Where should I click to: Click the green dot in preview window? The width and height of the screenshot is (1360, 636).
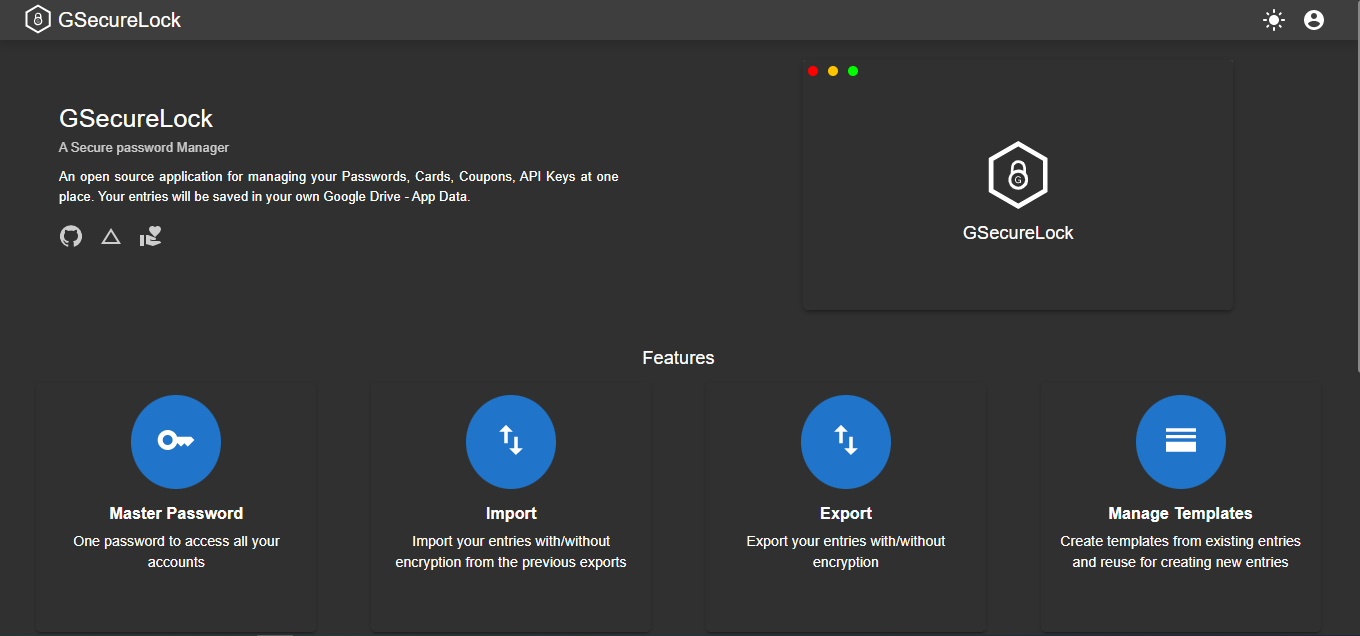[853, 71]
